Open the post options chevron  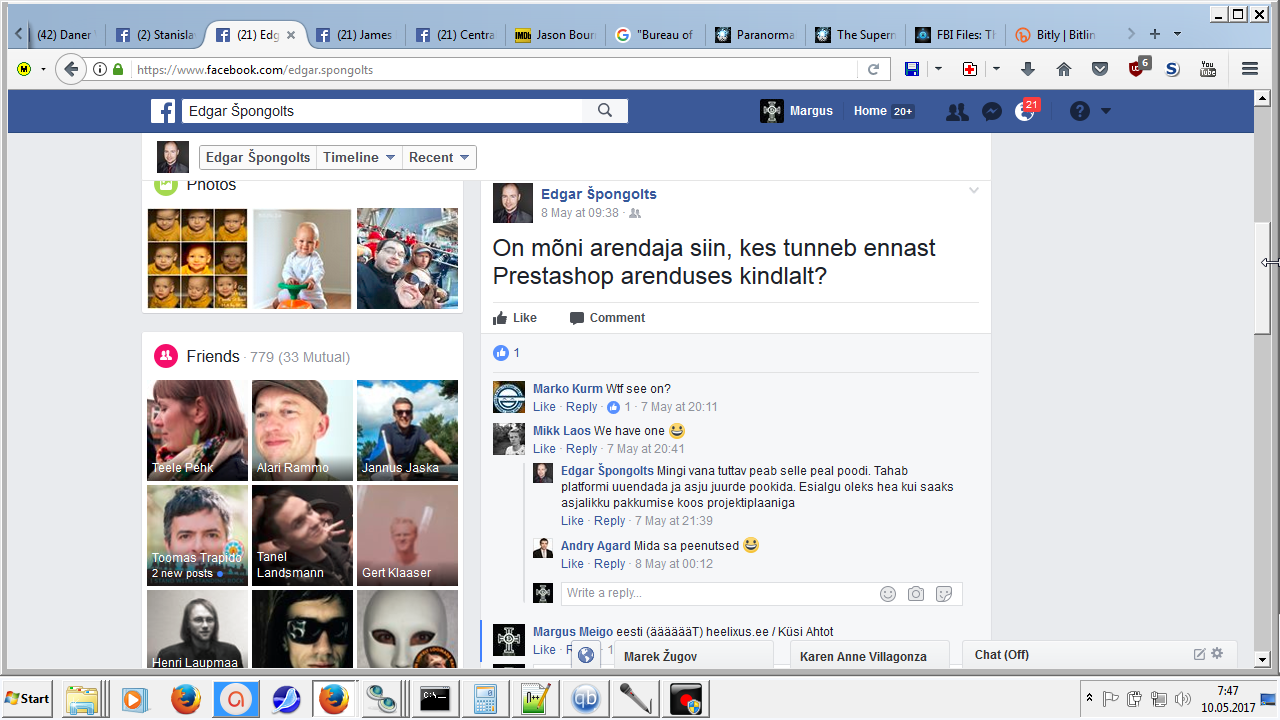click(x=973, y=191)
